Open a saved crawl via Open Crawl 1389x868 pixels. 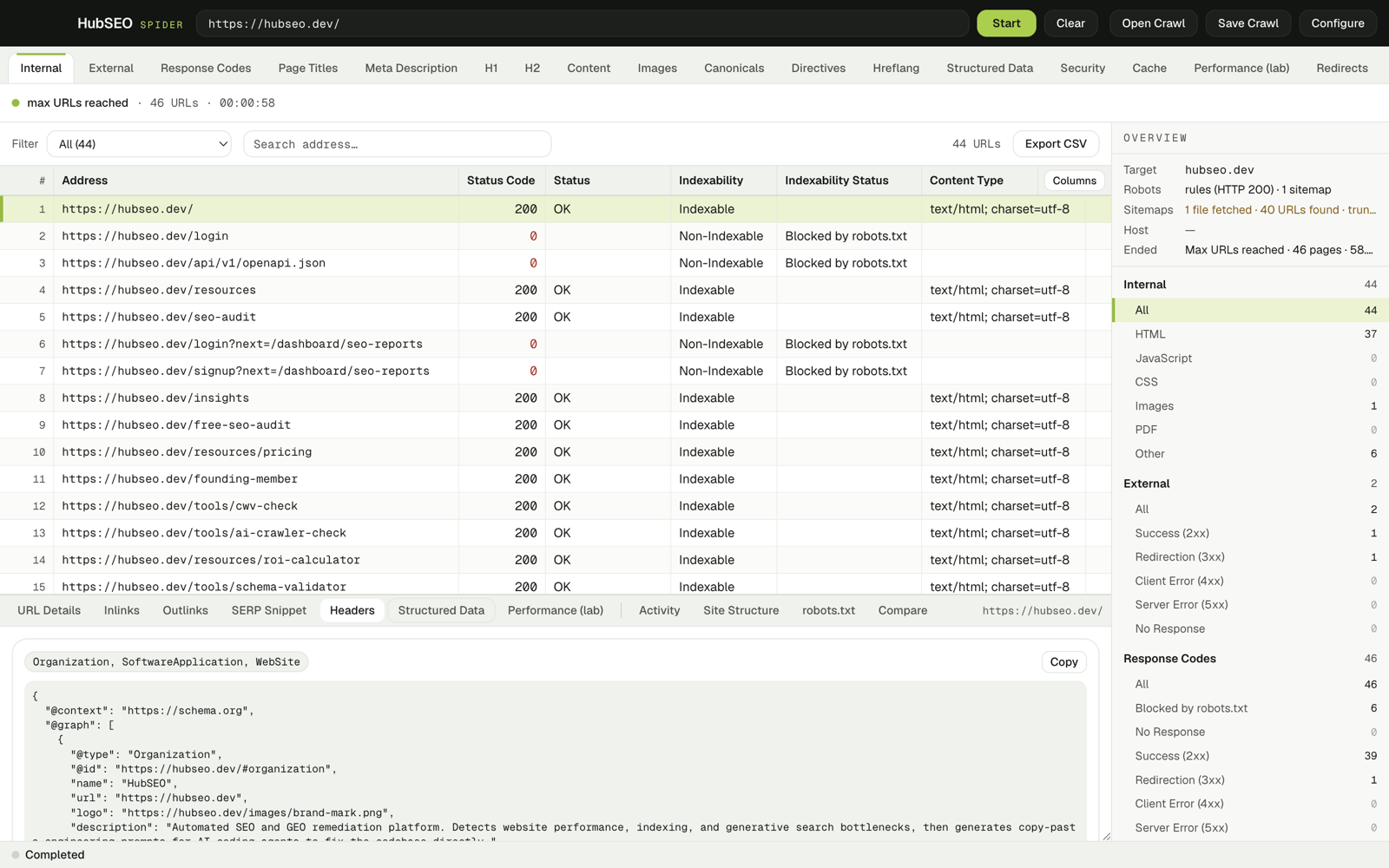[1153, 23]
